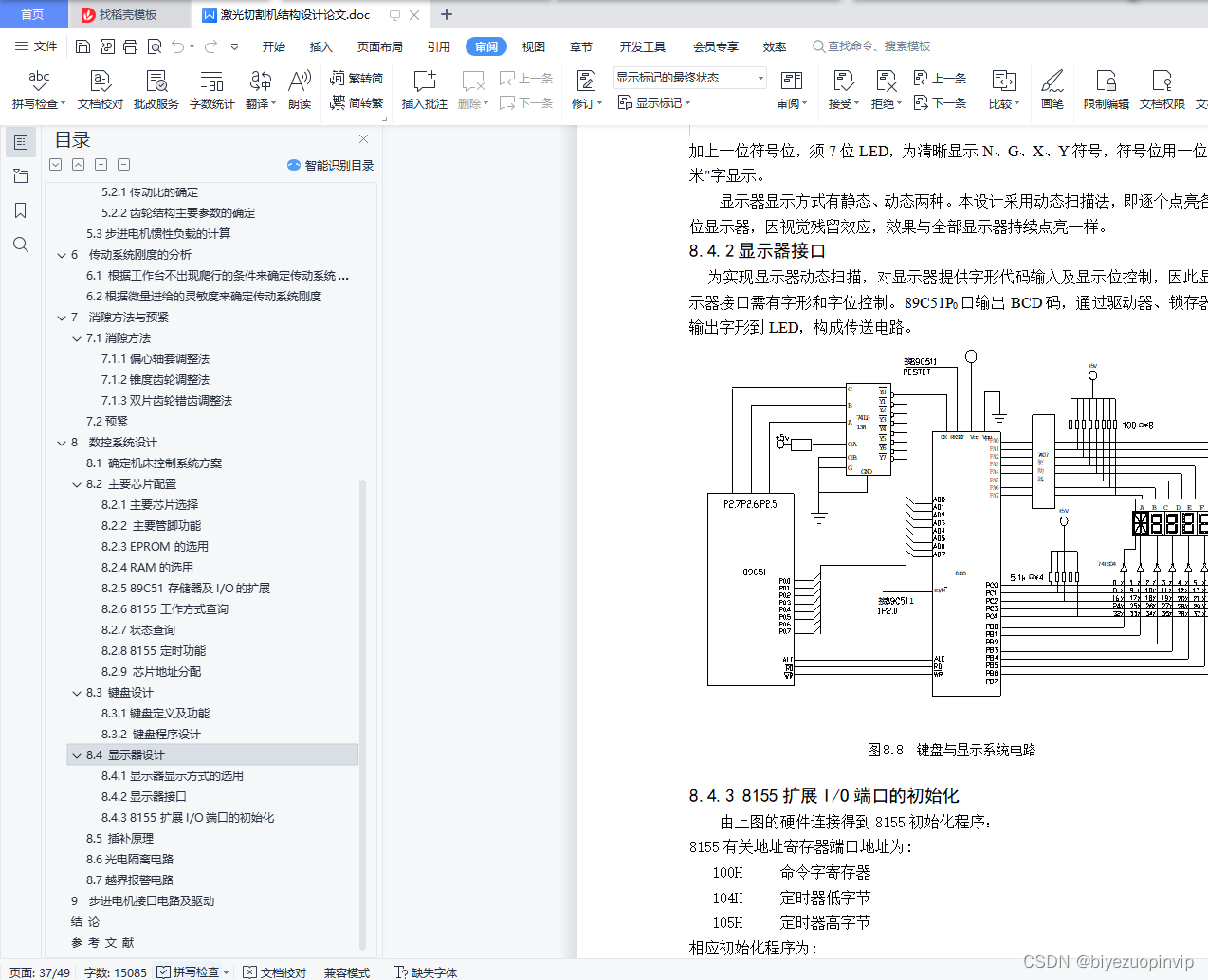Open 文档权限 document permissions

click(1162, 90)
